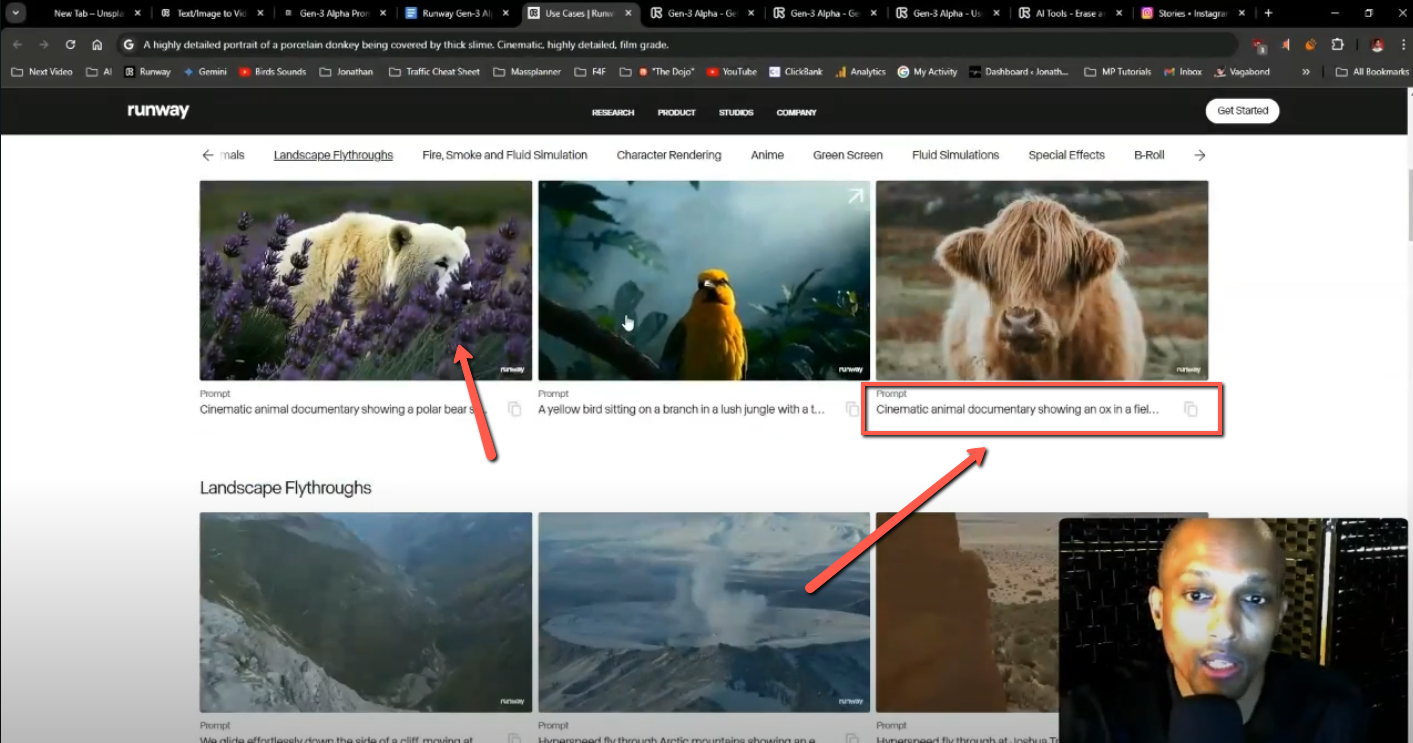
Task: Click the Get Started button
Action: (x=1242, y=111)
